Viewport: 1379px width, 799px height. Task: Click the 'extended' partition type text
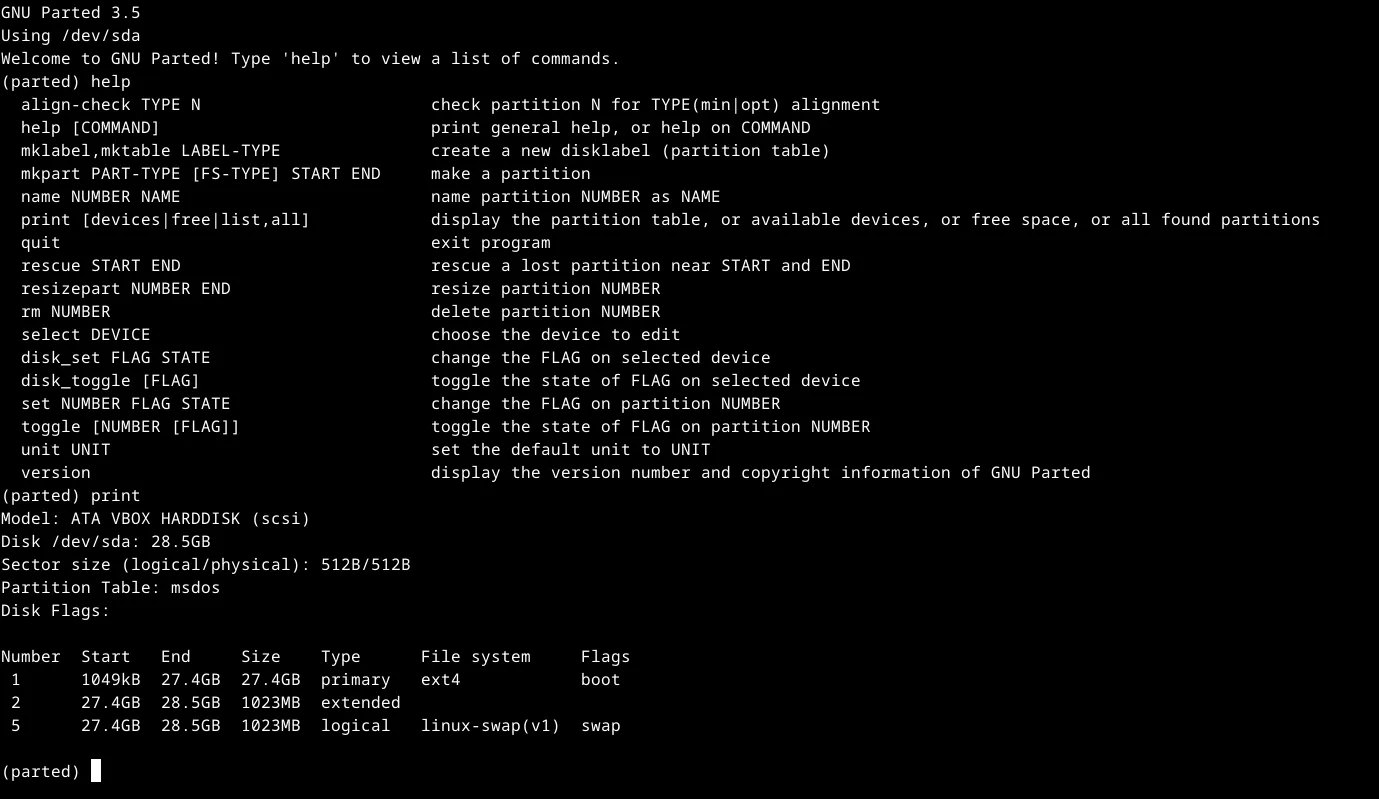[x=360, y=703]
